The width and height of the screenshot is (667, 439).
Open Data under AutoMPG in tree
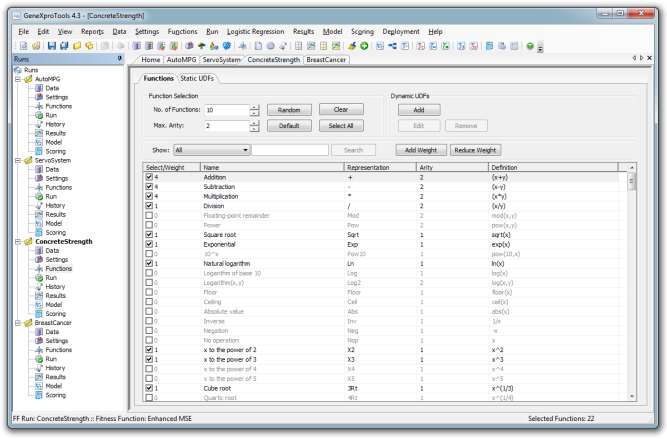[x=52, y=88]
